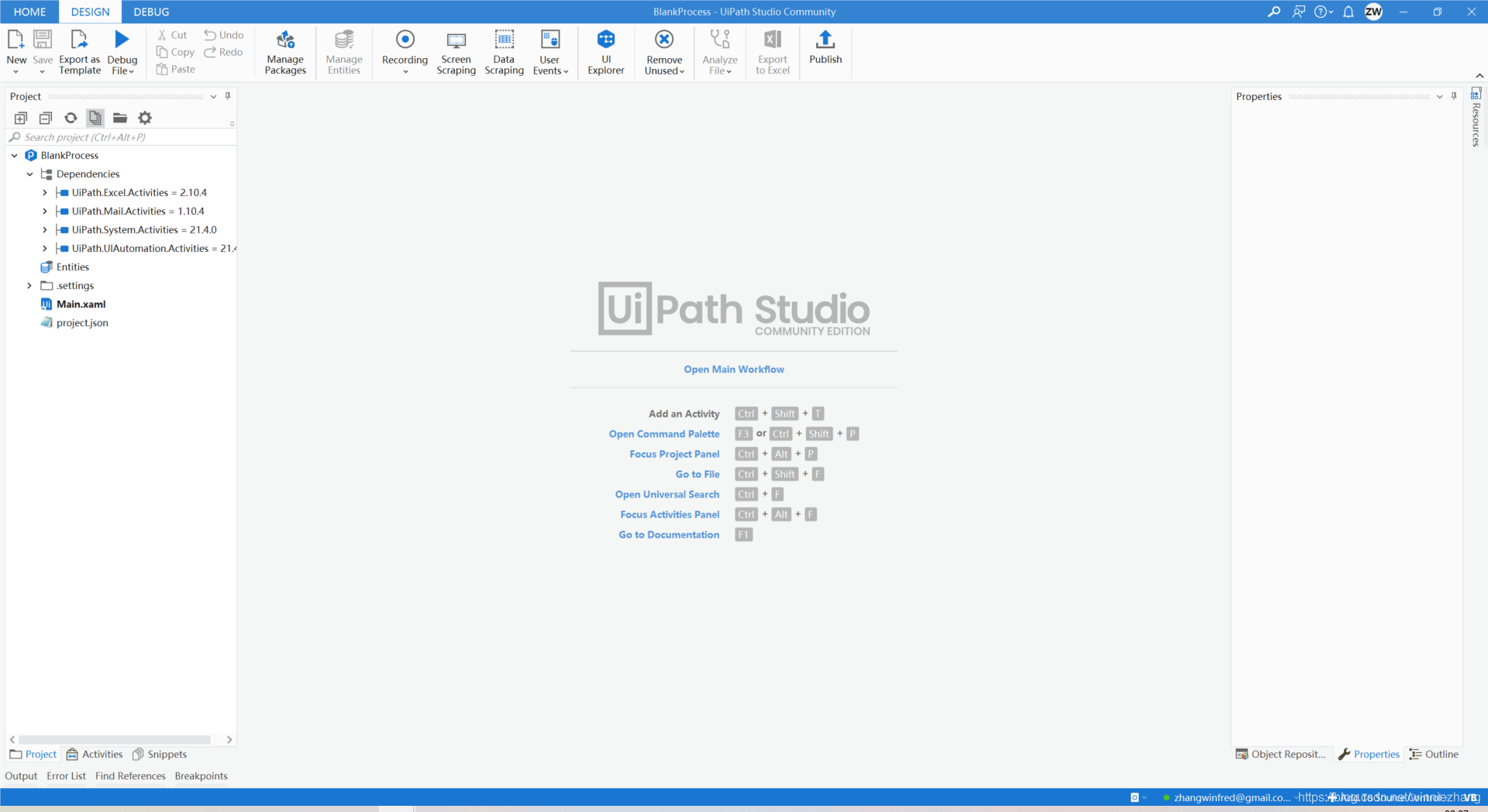Open Manage Packages

(285, 52)
